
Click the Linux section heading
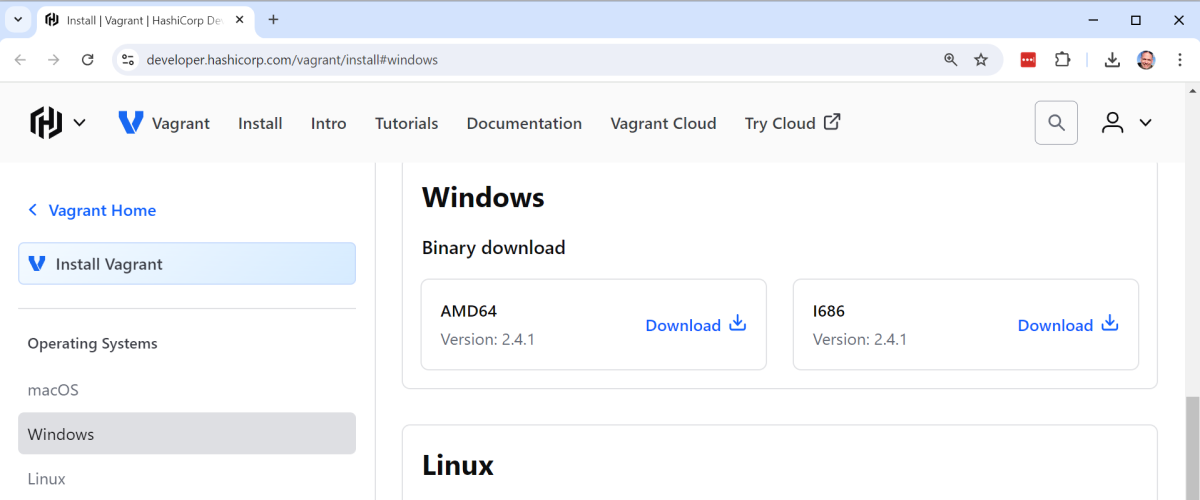tap(458, 465)
